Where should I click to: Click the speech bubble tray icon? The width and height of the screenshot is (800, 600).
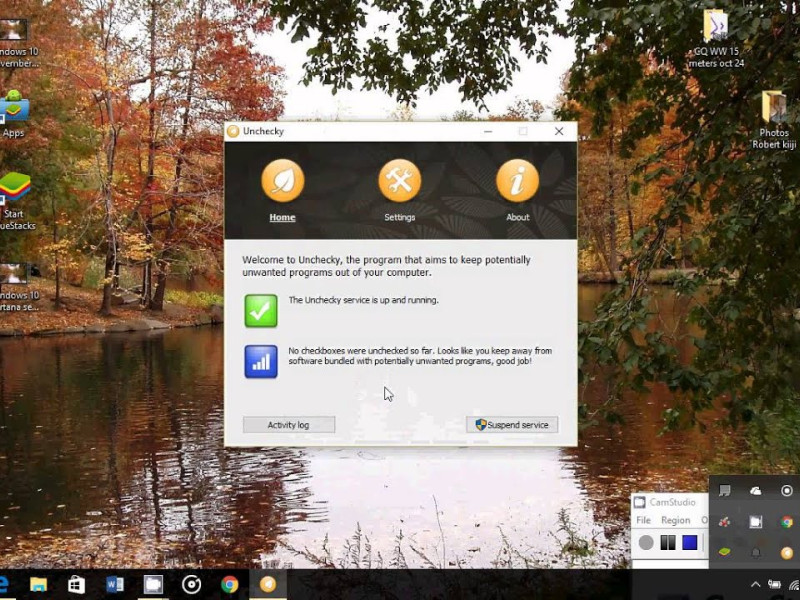724,491
